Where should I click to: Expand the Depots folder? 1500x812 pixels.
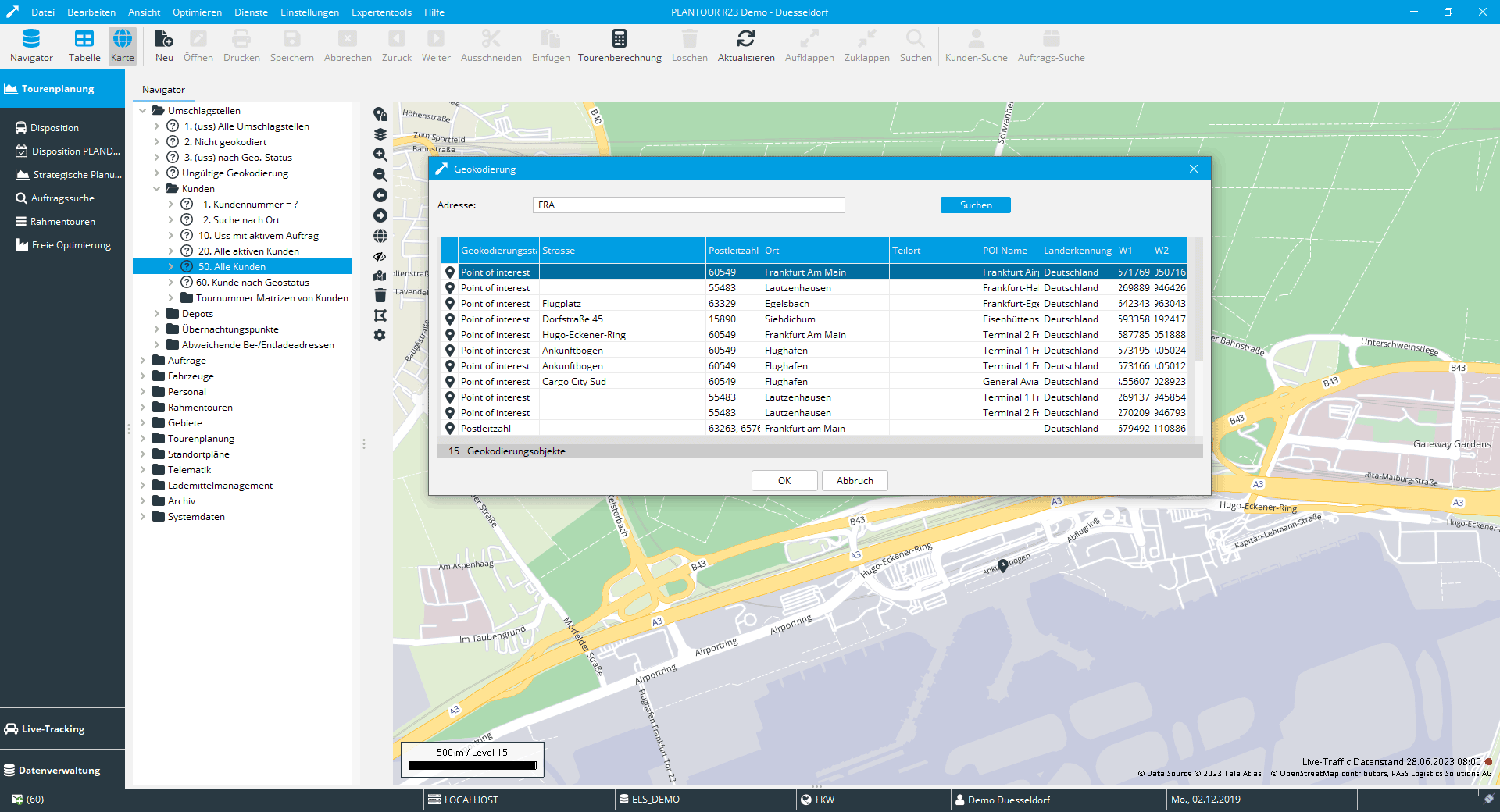(x=157, y=314)
